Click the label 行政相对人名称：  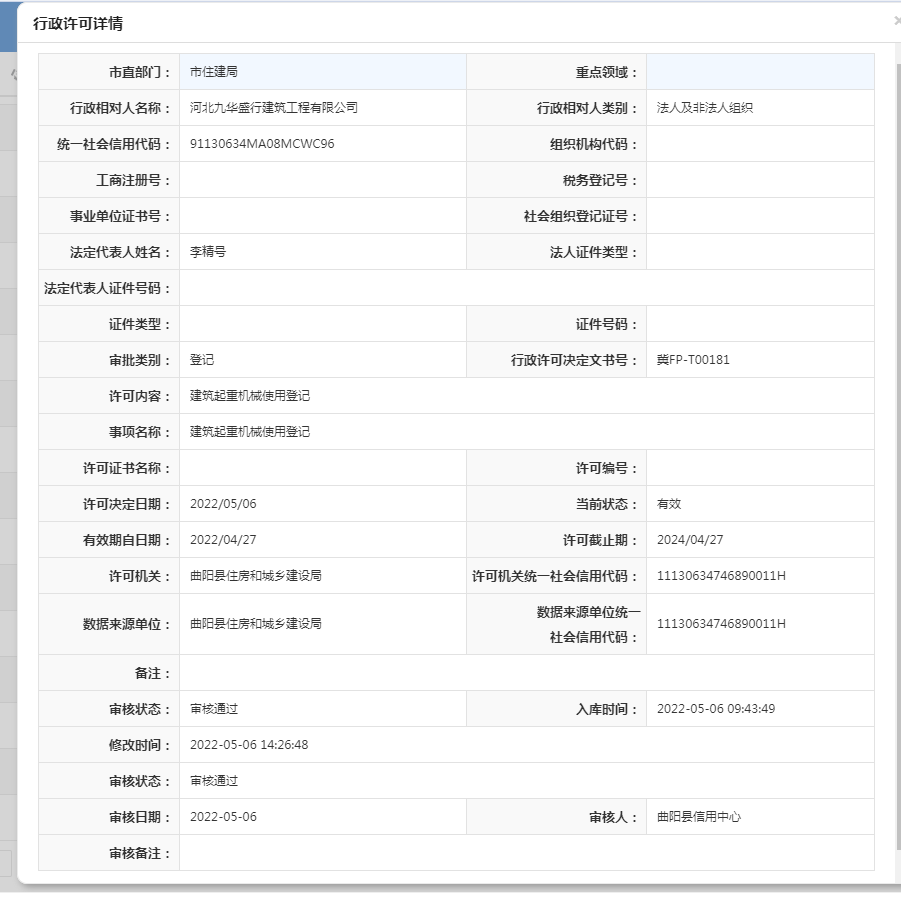click(x=121, y=108)
